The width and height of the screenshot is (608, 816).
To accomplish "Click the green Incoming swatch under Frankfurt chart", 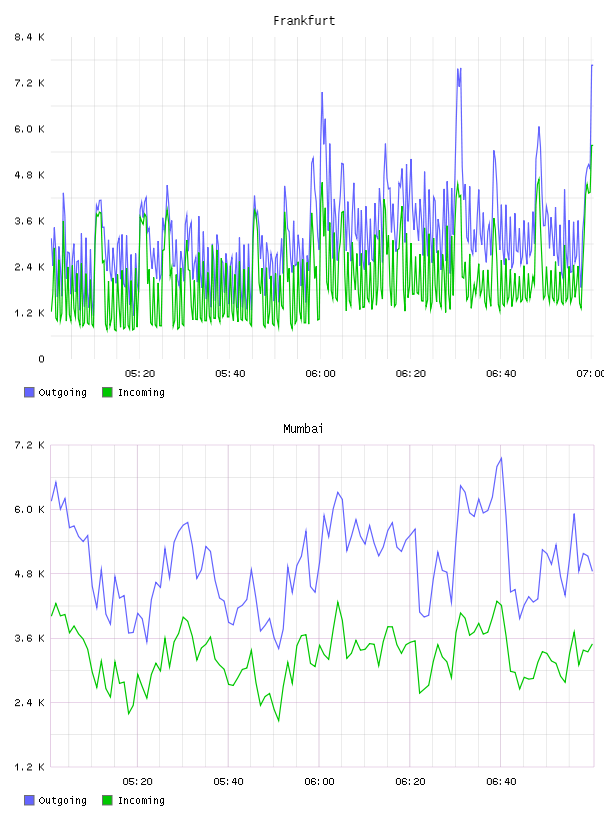I will 107,392.
